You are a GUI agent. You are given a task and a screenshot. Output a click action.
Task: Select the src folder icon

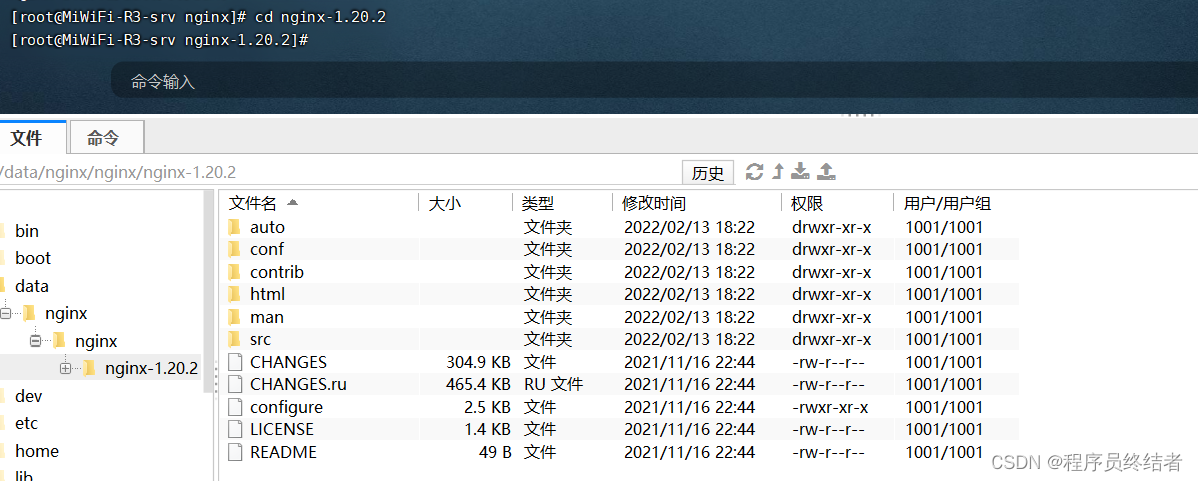(x=235, y=339)
